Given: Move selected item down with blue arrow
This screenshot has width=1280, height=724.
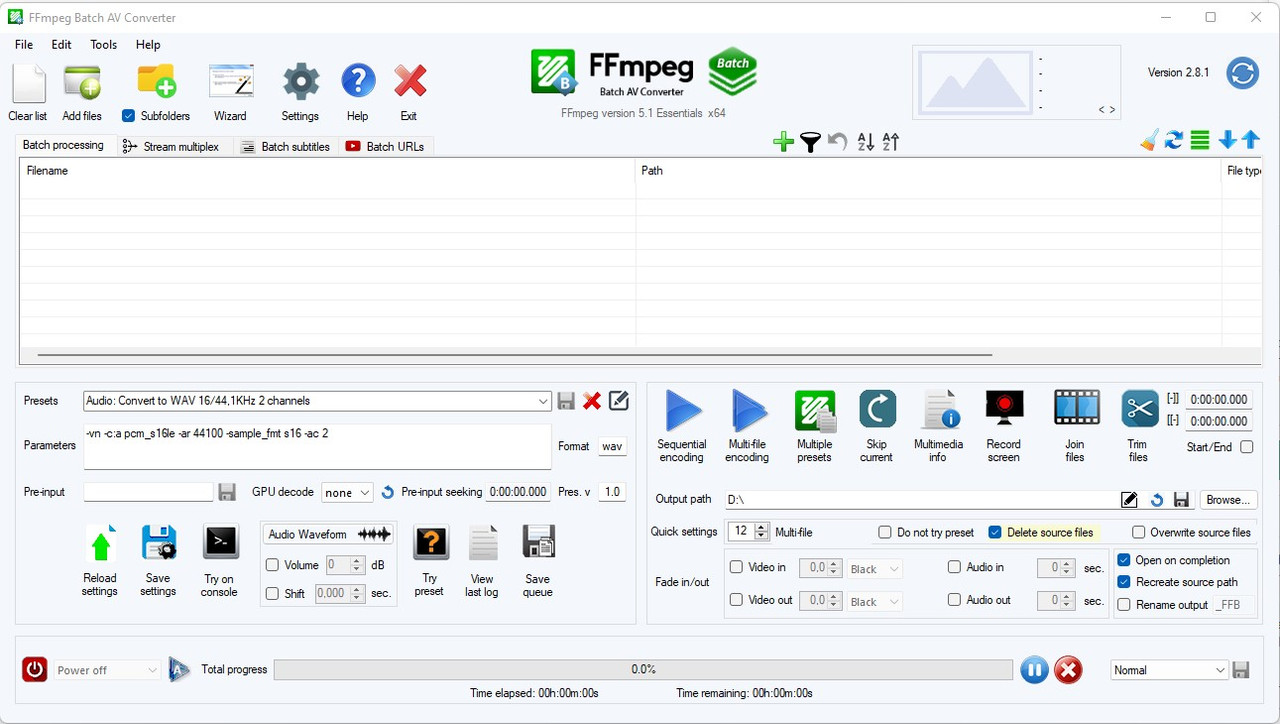Looking at the screenshot, I should click(x=1227, y=141).
